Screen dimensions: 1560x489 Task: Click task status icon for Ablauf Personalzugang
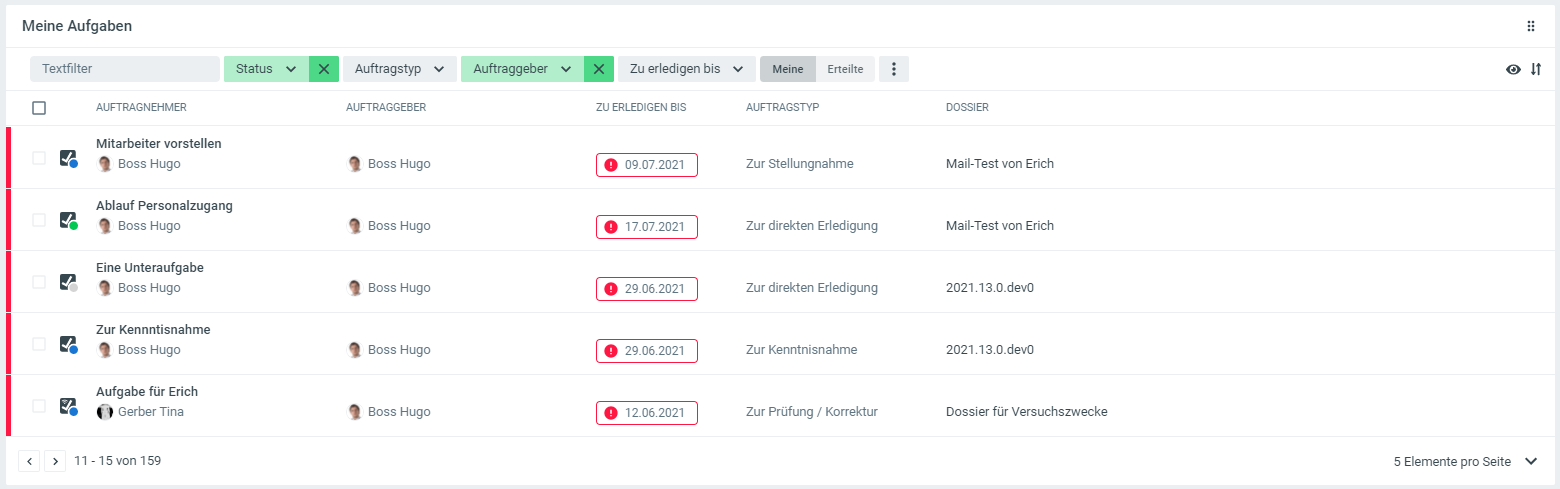[68, 220]
